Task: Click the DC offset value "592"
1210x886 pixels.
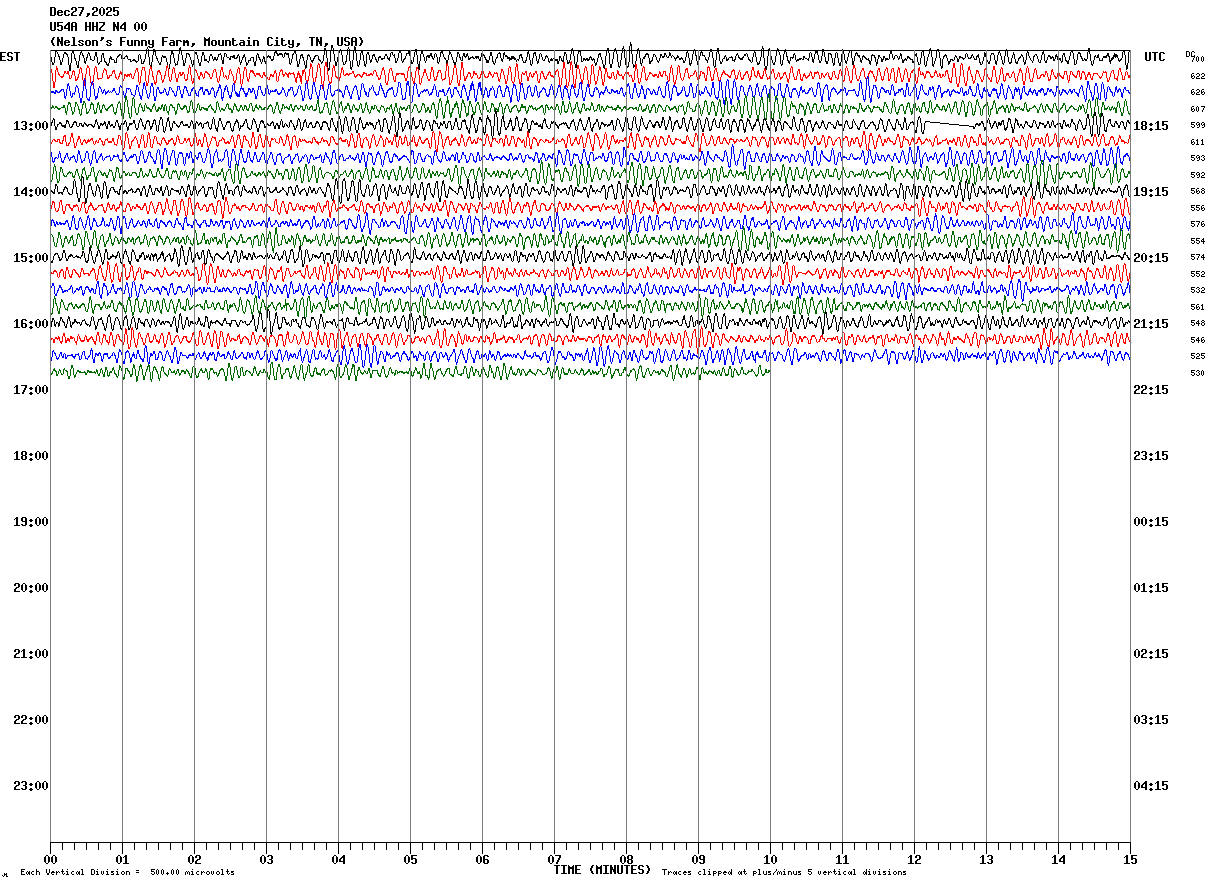Action: tap(1197, 175)
